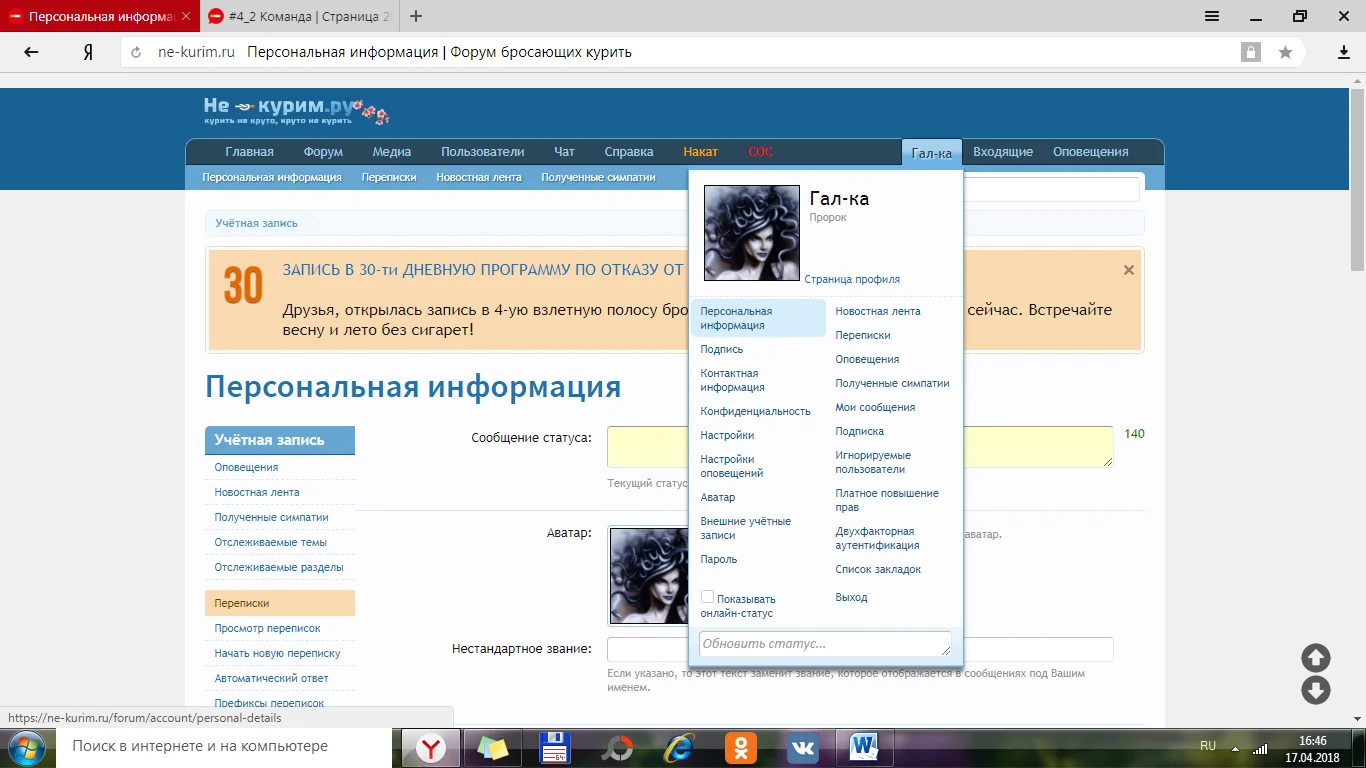Dismiss the 30-day program notice
The width and height of the screenshot is (1366, 768).
tap(1128, 270)
